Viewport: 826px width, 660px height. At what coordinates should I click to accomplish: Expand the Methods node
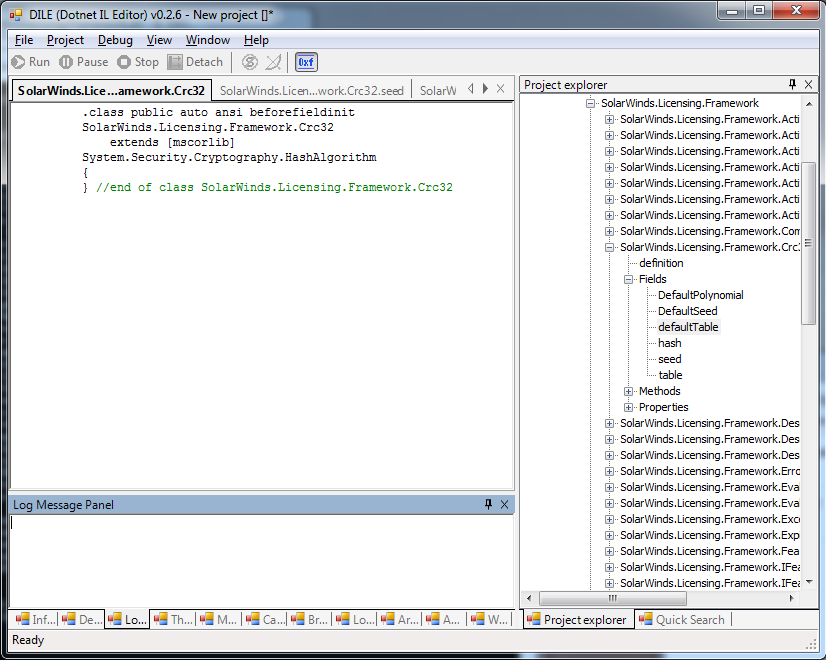click(628, 391)
